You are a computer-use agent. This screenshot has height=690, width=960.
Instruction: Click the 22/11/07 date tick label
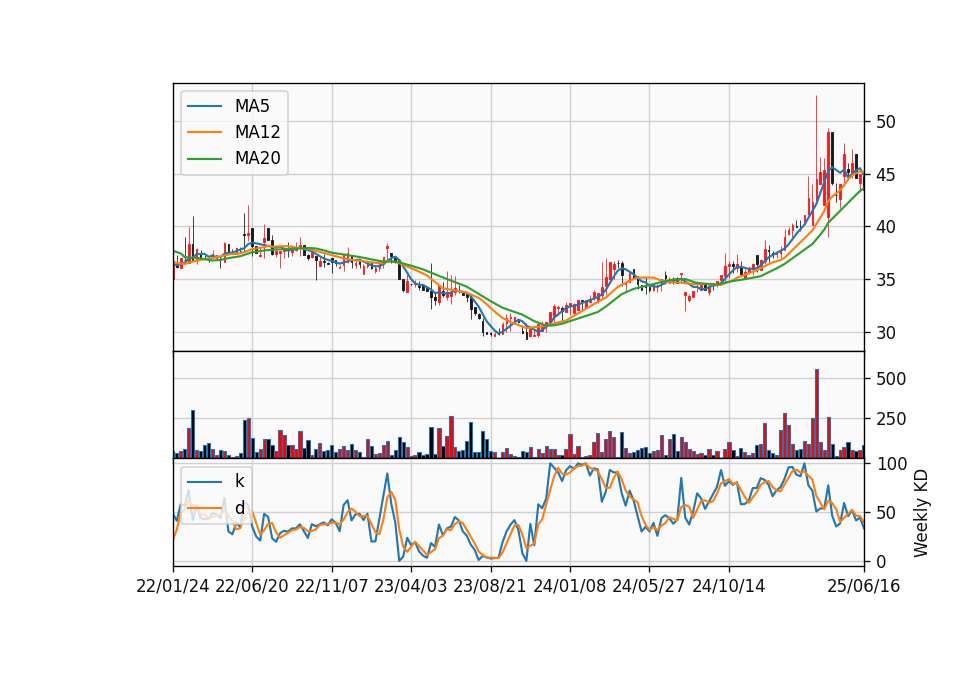pyautogui.click(x=332, y=586)
